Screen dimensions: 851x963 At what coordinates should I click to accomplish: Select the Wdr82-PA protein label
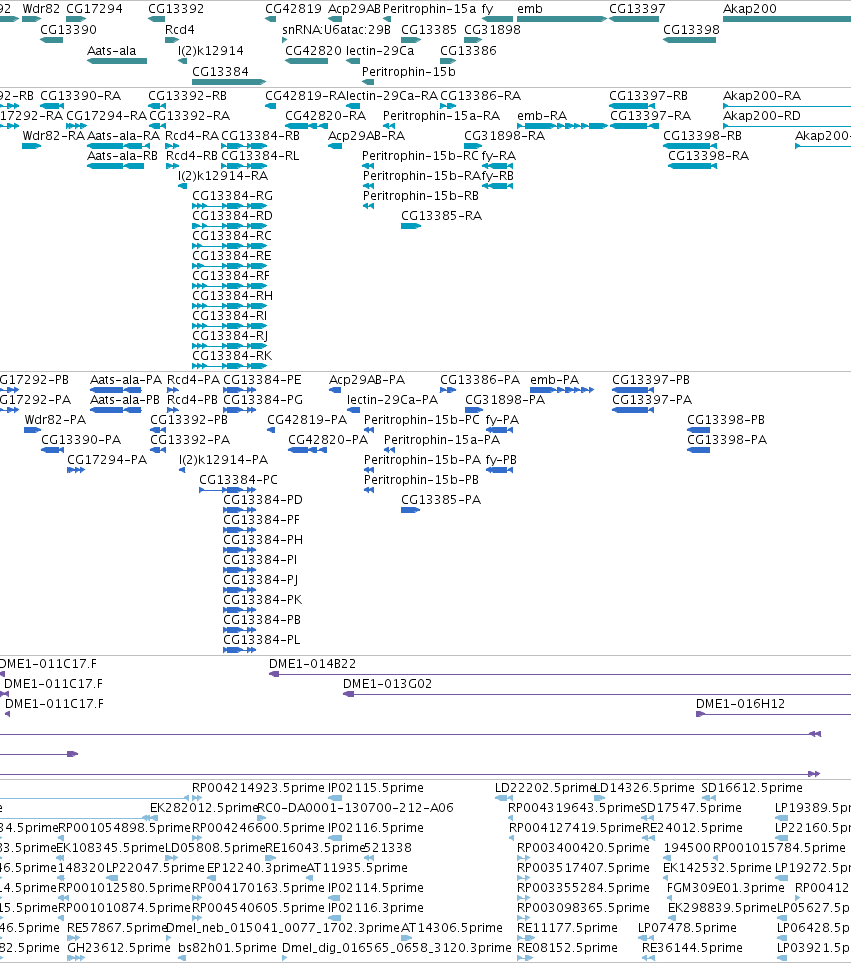[55, 420]
